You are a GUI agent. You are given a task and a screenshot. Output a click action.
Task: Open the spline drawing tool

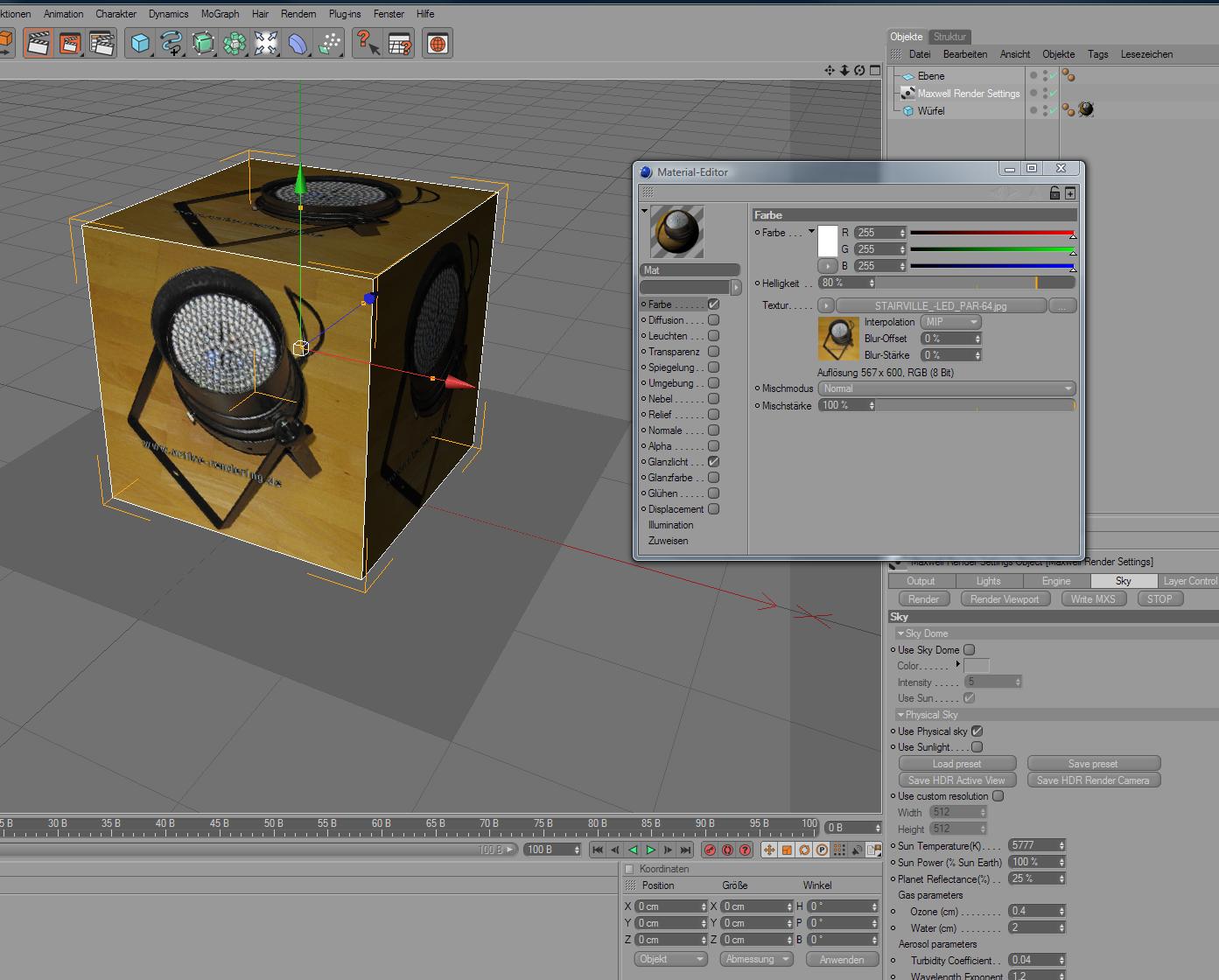tap(172, 43)
